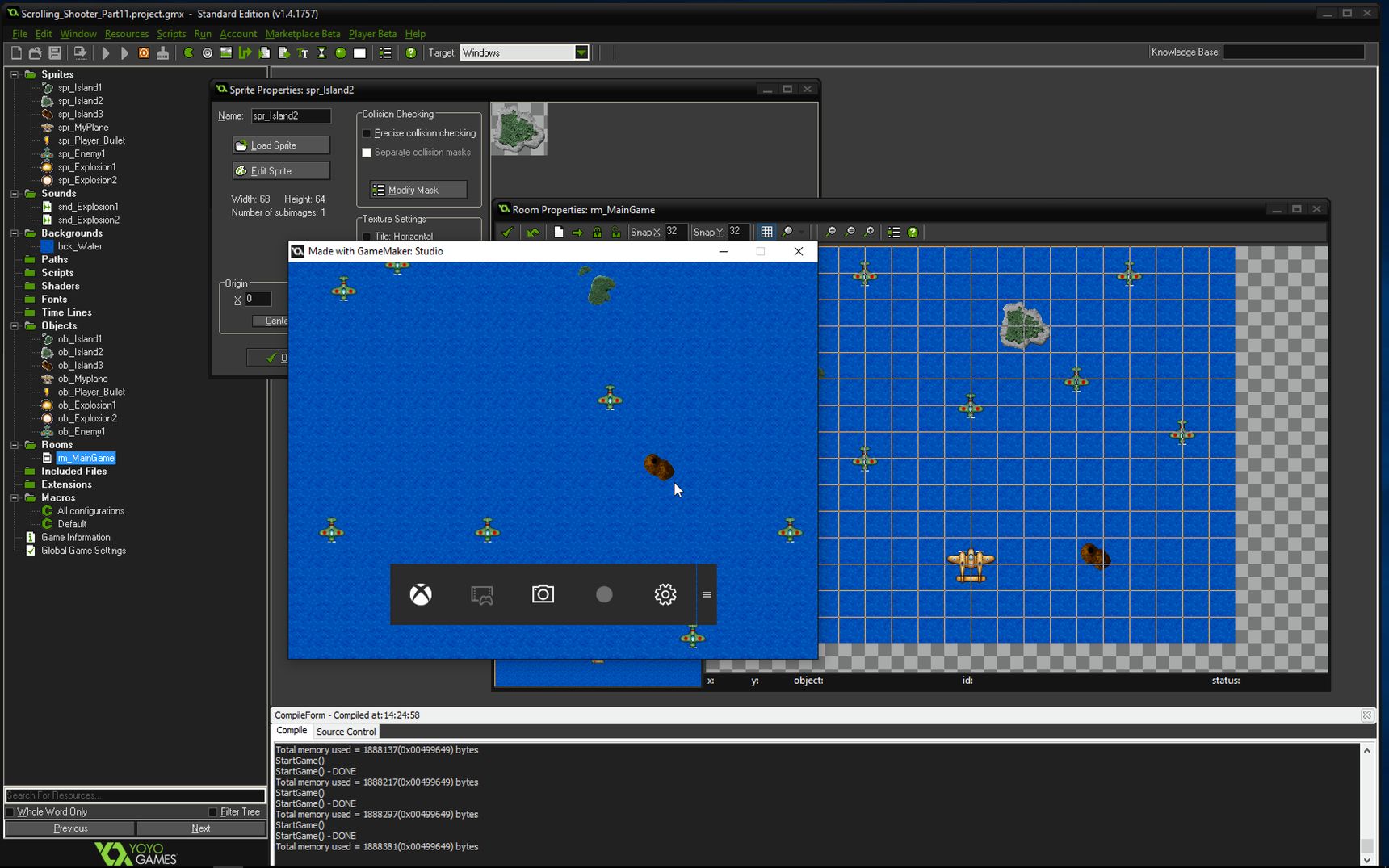Enable the Filter Tree checkbox
1389x868 pixels.
click(x=212, y=812)
